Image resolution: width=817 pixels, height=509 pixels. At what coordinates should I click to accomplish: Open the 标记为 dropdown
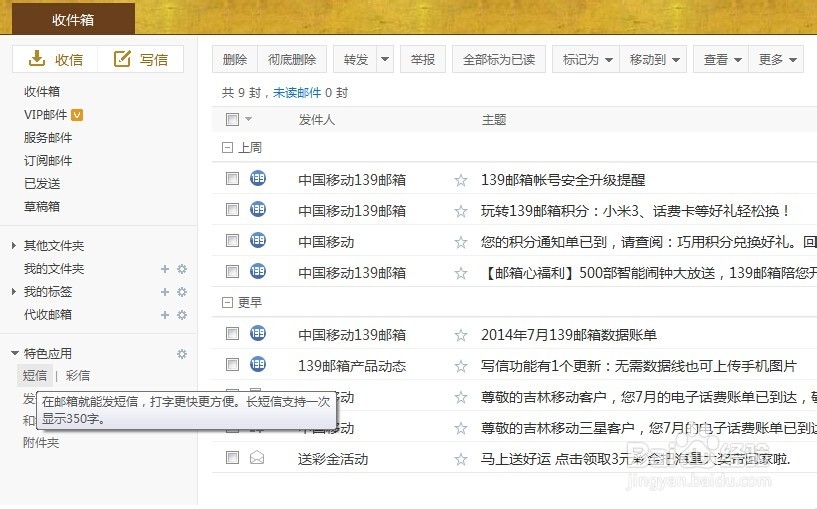point(586,59)
